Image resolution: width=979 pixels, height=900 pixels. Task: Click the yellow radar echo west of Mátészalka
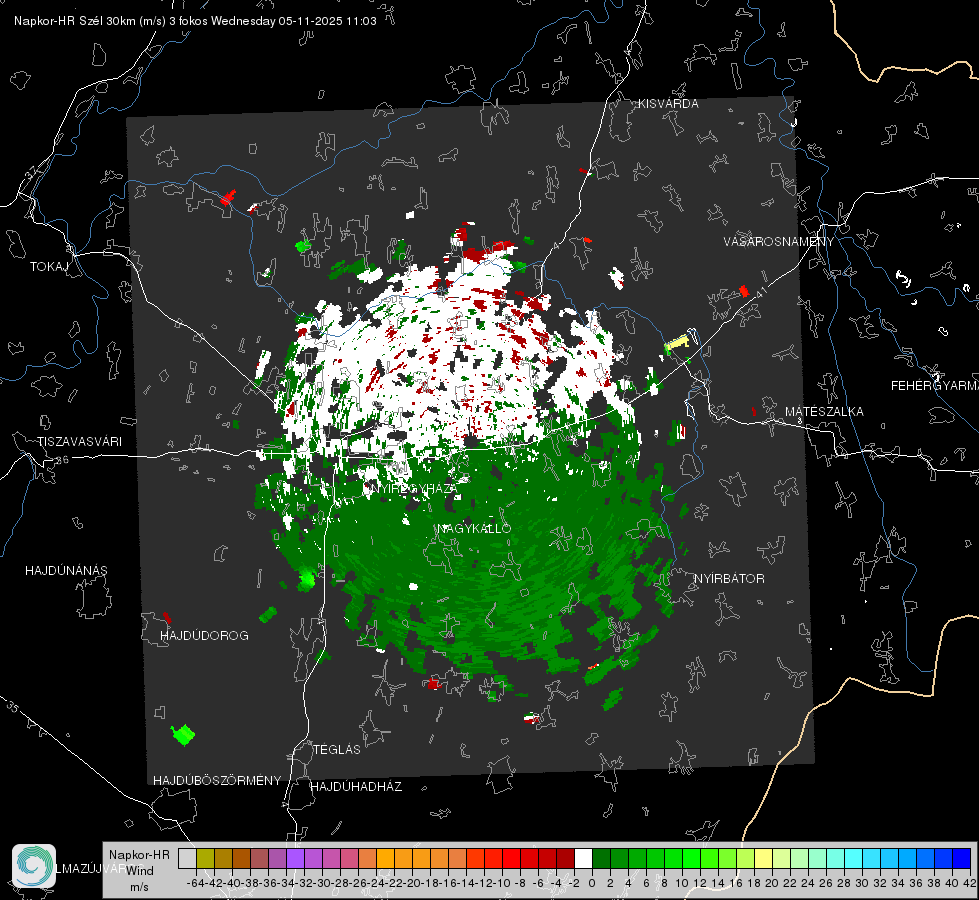click(677, 343)
